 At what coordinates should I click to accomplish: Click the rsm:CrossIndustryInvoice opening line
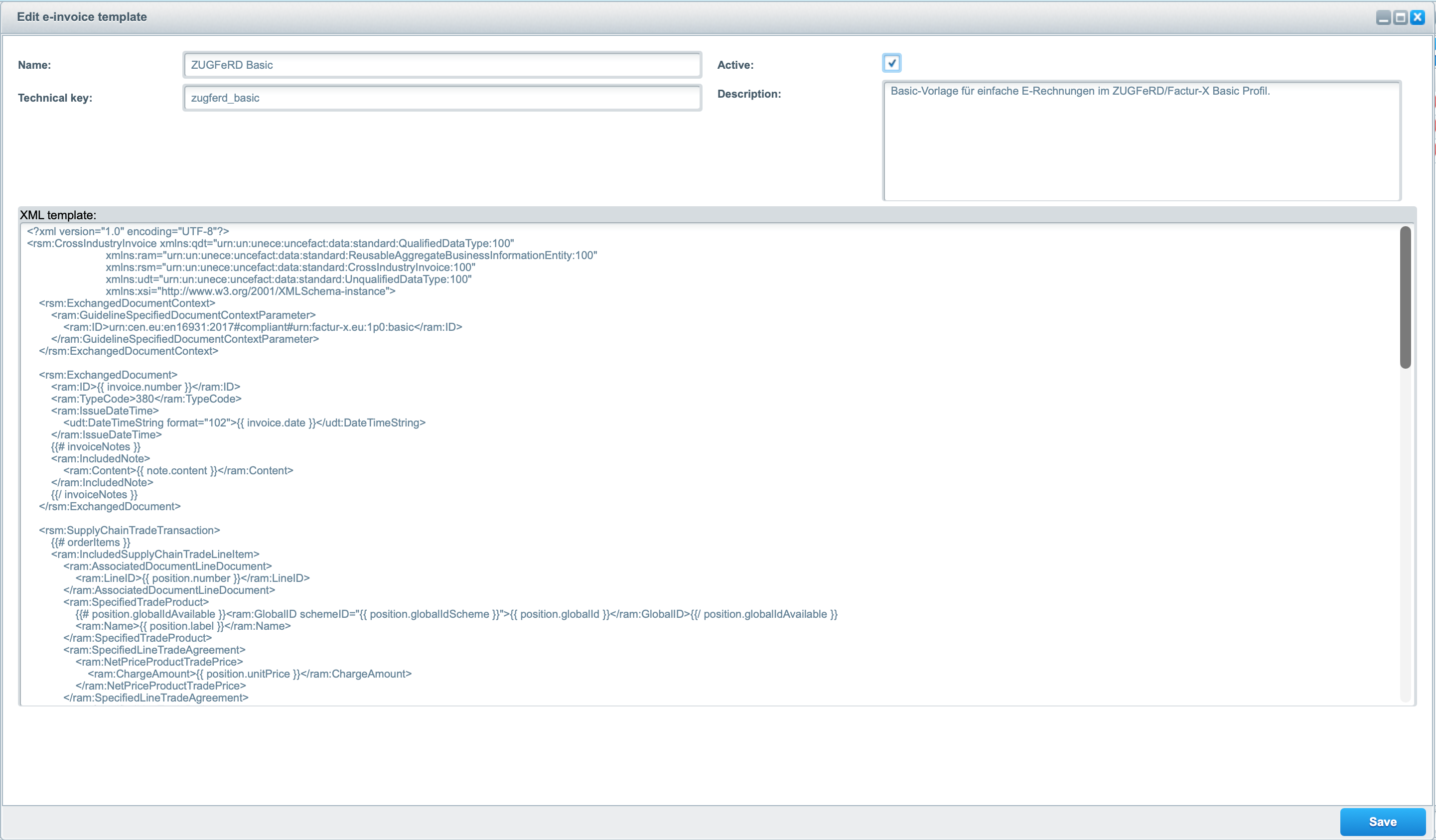[270, 243]
